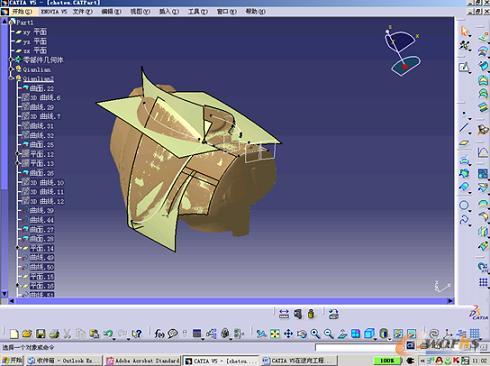Open the 插入 (Insert) menu
The image size is (490, 366).
pos(169,11)
